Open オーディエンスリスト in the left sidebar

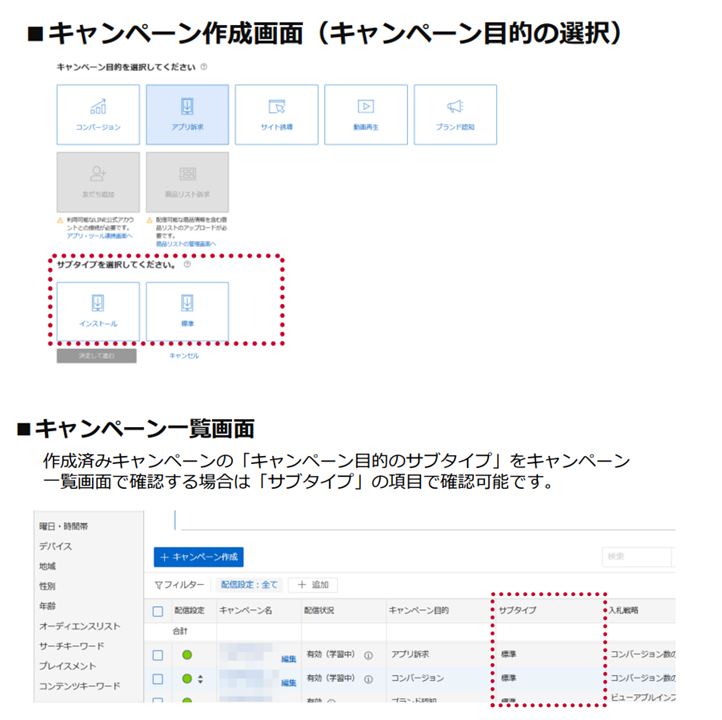(x=80, y=626)
